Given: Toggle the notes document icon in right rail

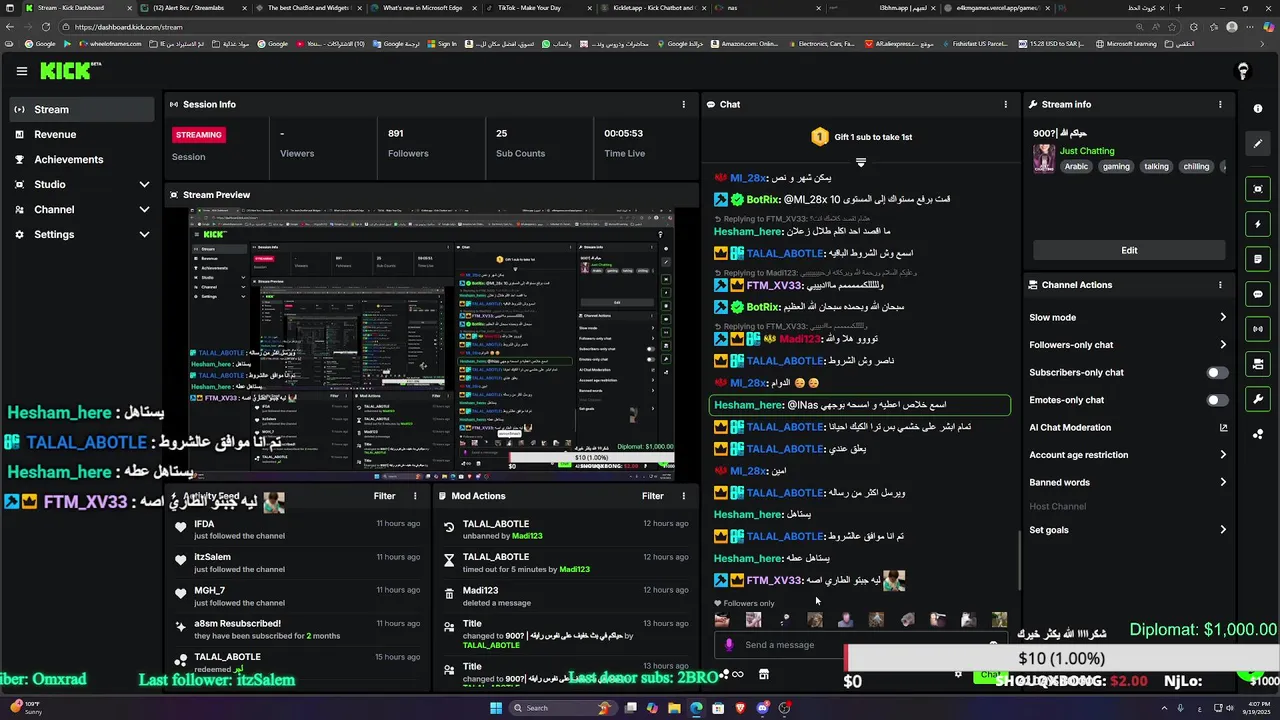Looking at the screenshot, I should point(1258,259).
